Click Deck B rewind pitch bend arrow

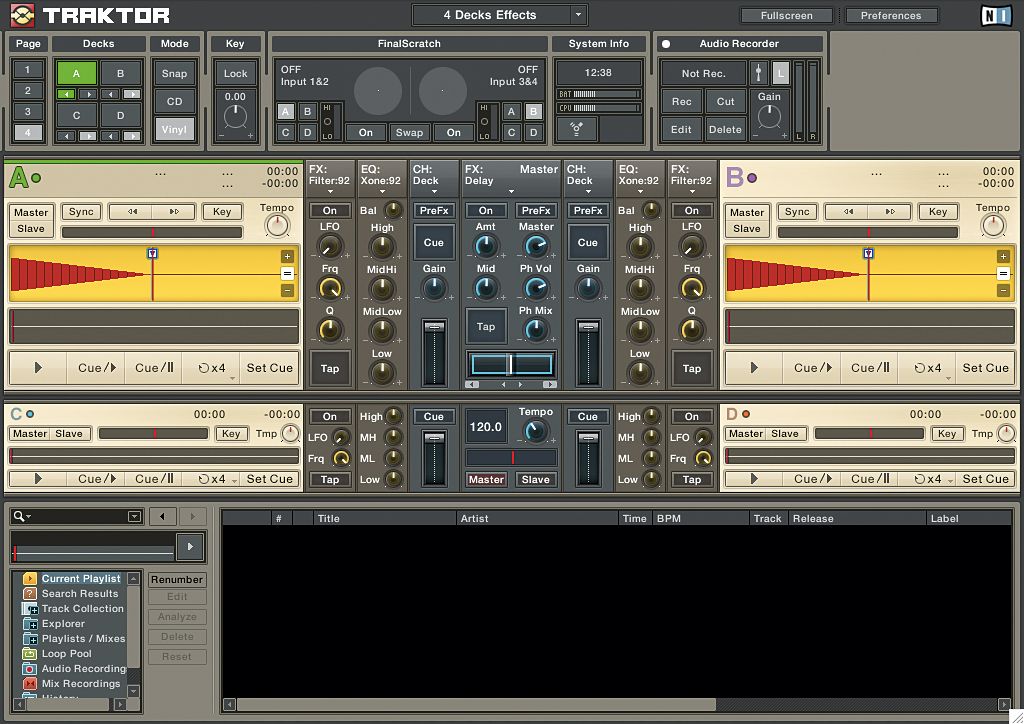tap(848, 212)
